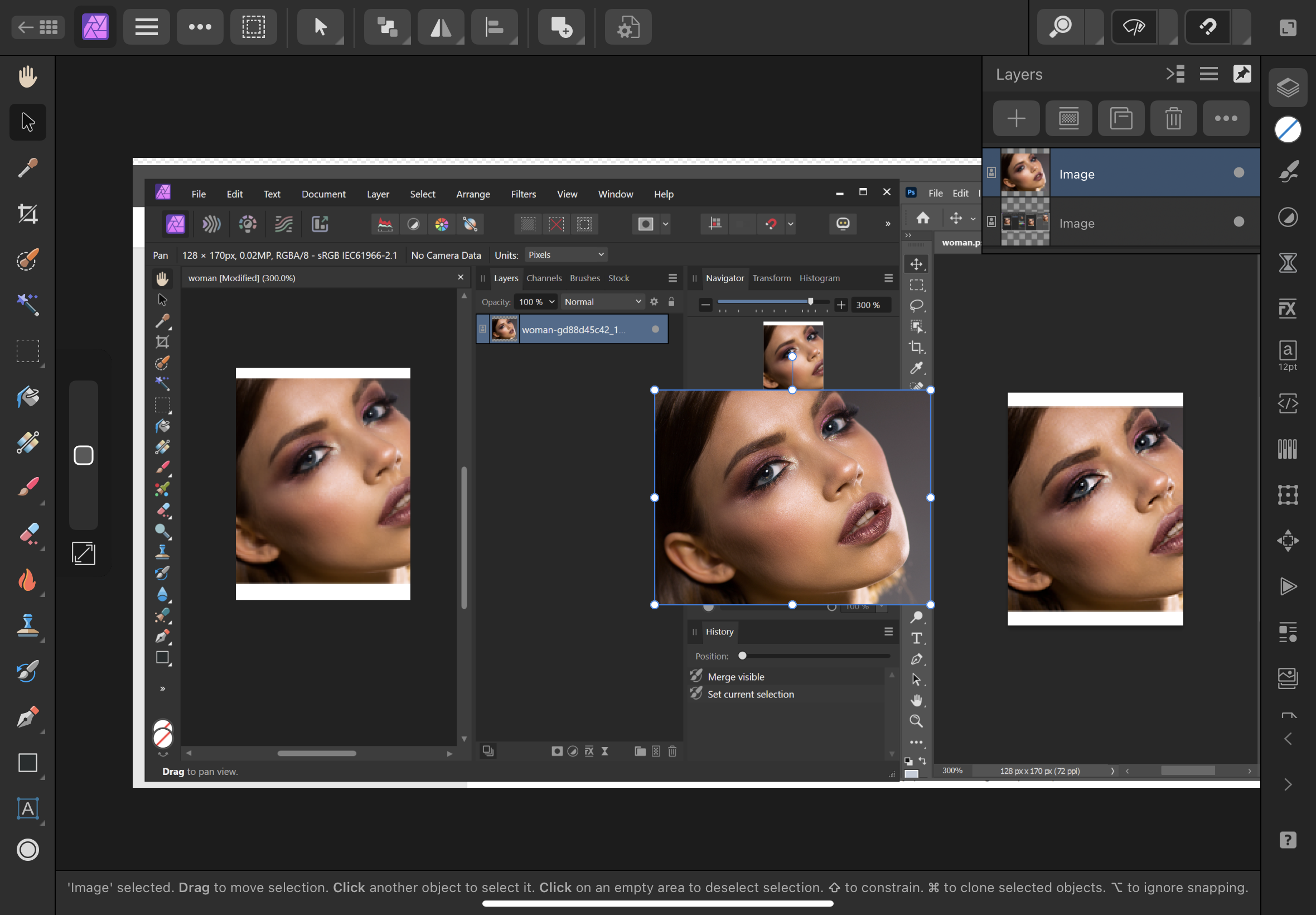Open the Photo persona icon in top bar
Screen dimensions: 1316x915
[95, 27]
